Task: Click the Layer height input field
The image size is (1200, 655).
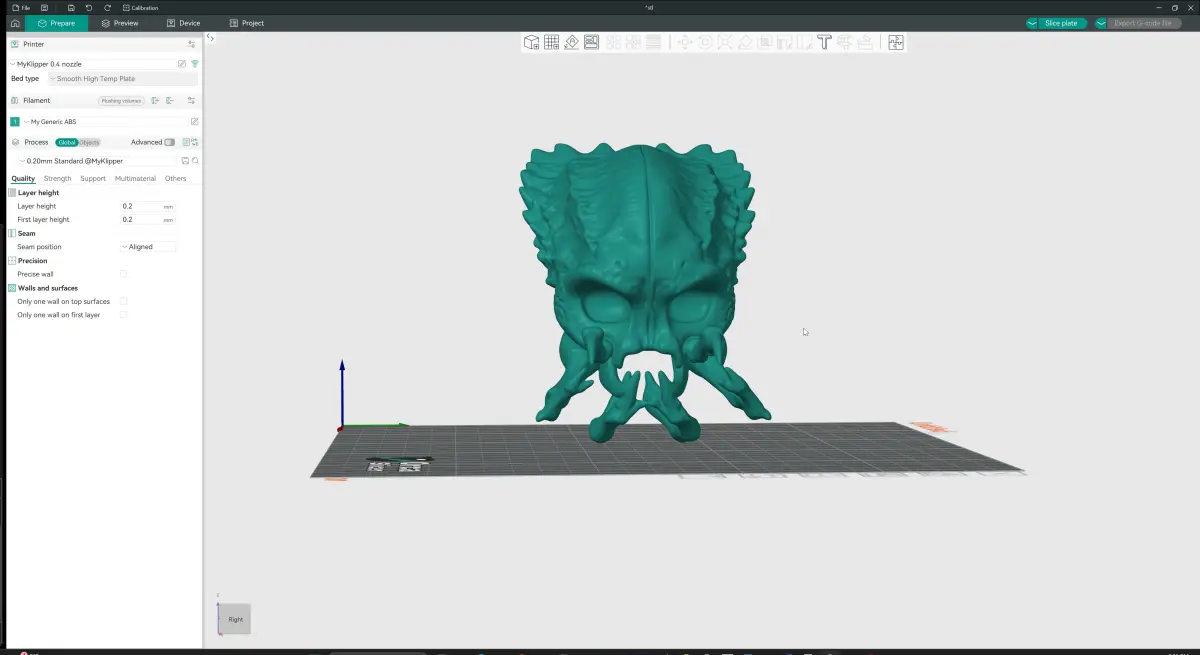Action: (147, 206)
